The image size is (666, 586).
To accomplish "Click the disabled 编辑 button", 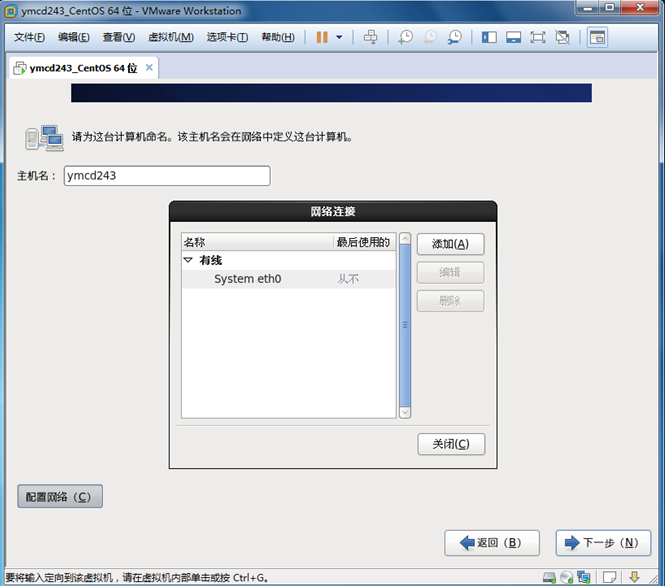I will (x=450, y=272).
